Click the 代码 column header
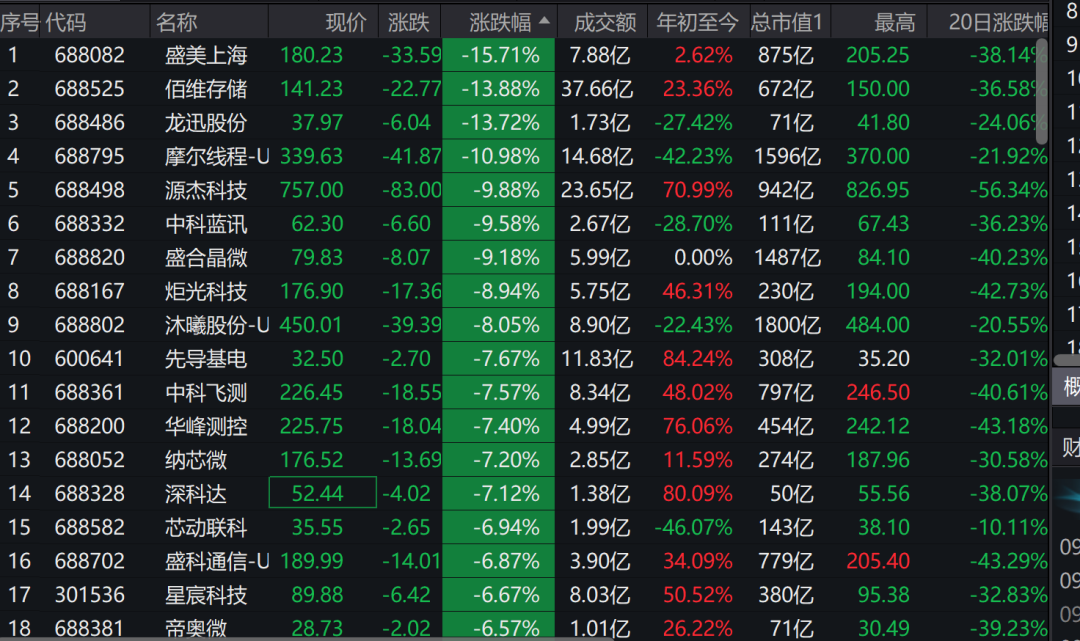This screenshot has height=641, width=1080. click(x=66, y=23)
